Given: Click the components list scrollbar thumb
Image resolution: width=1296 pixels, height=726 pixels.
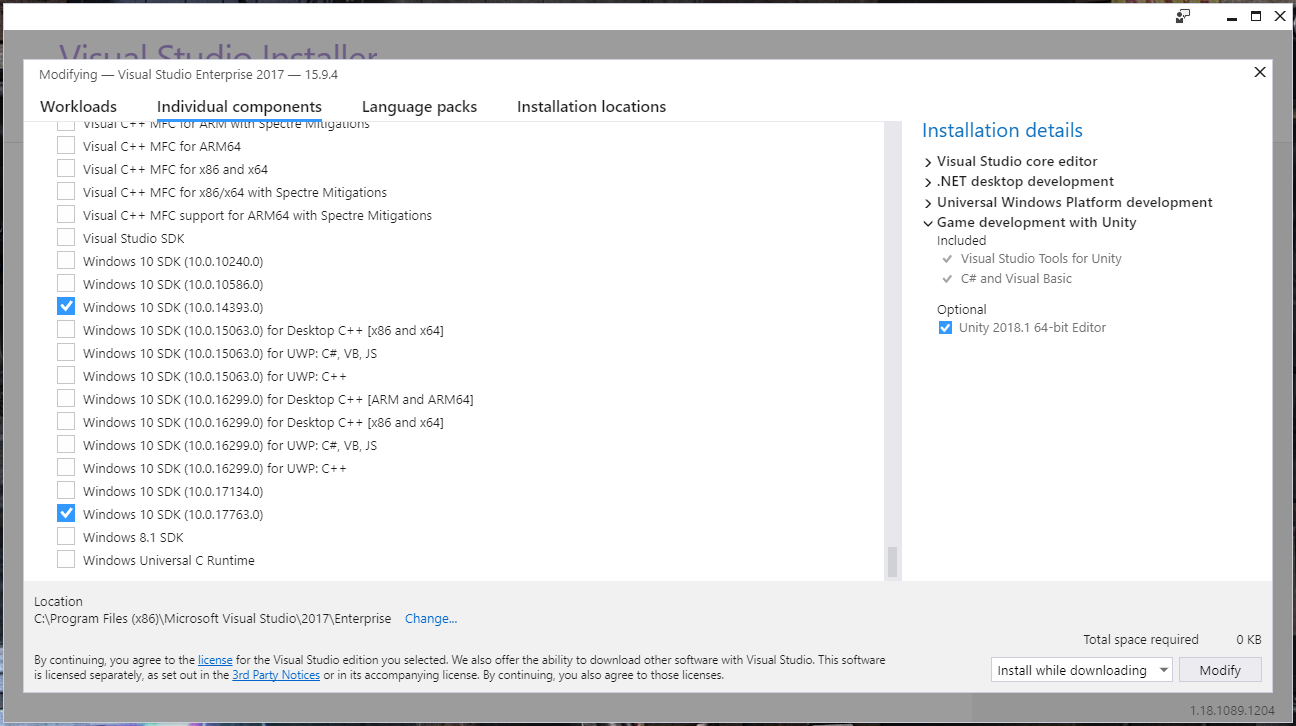Looking at the screenshot, I should click(x=892, y=562).
